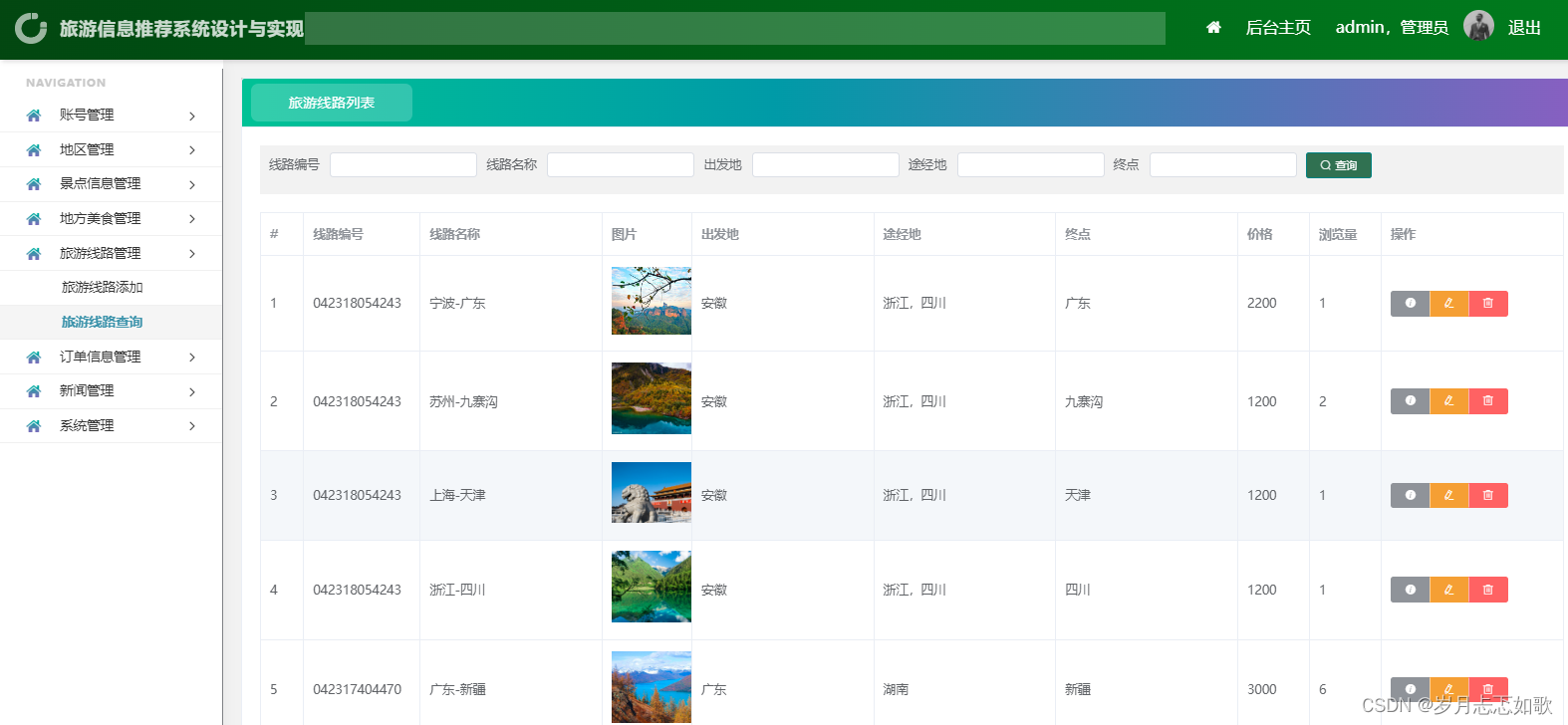Open the 浙江-四川 route thumbnail image
Screen dimensions: 1568x725
click(652, 587)
